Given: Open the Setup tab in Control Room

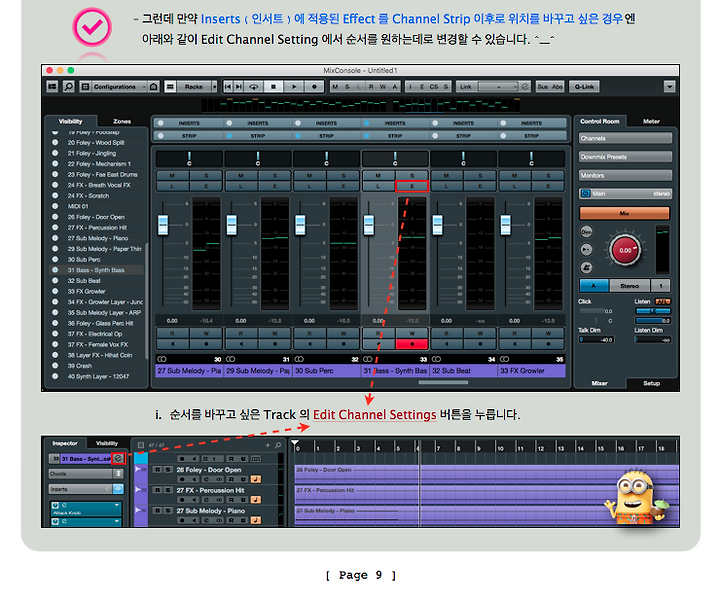Looking at the screenshot, I should [x=651, y=383].
